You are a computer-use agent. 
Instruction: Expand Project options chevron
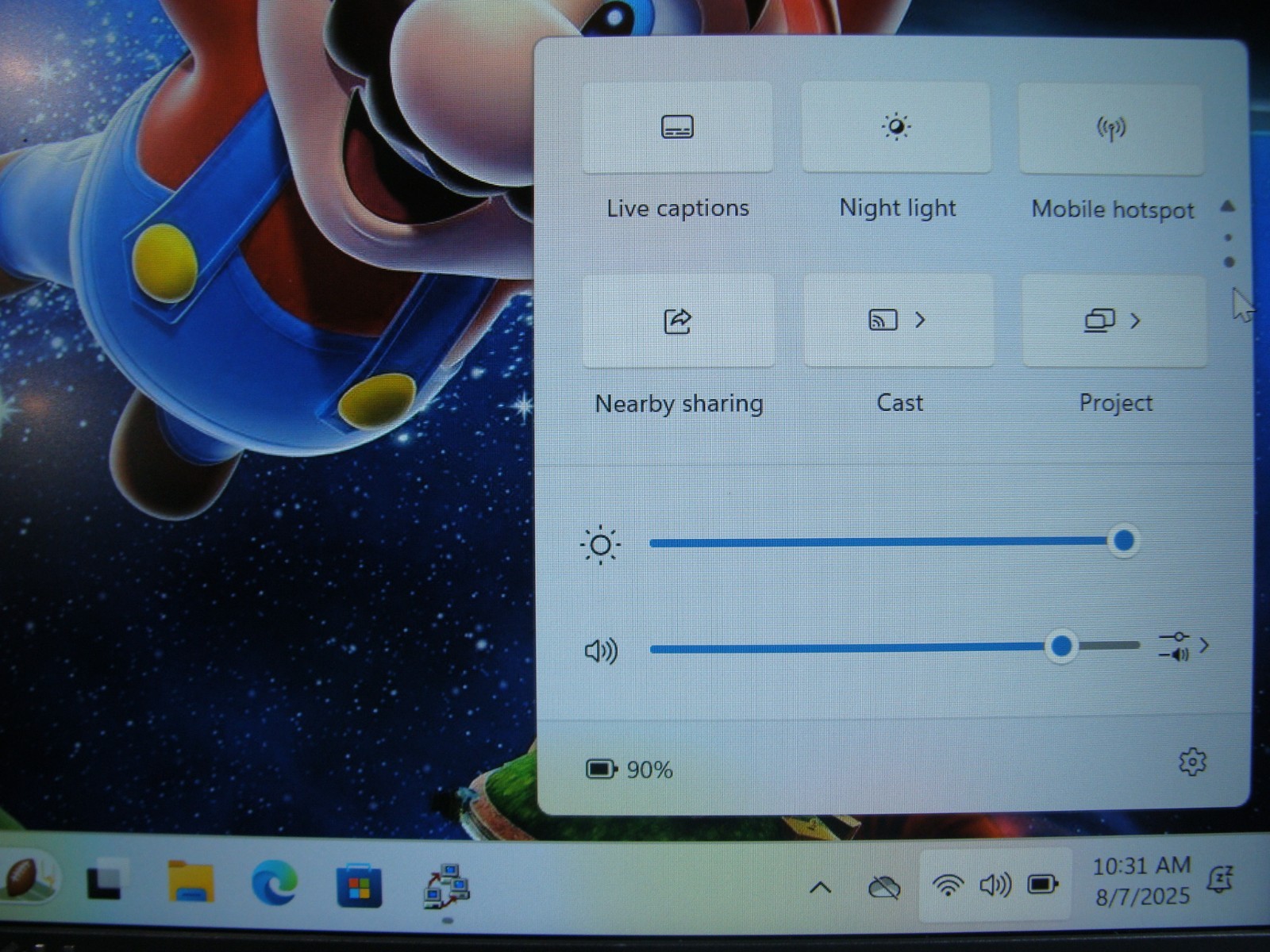1135,321
